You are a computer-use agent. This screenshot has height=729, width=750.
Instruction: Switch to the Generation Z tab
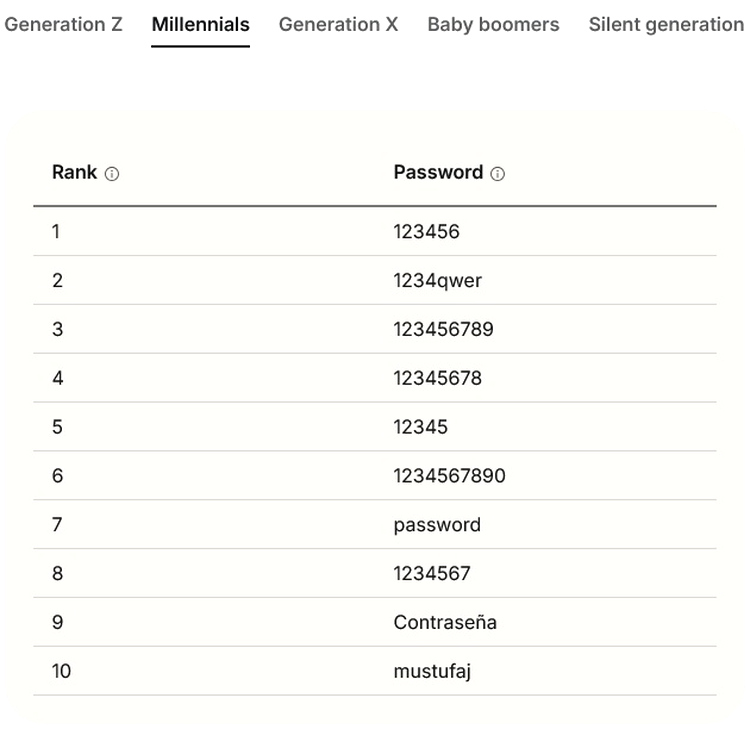tap(63, 24)
